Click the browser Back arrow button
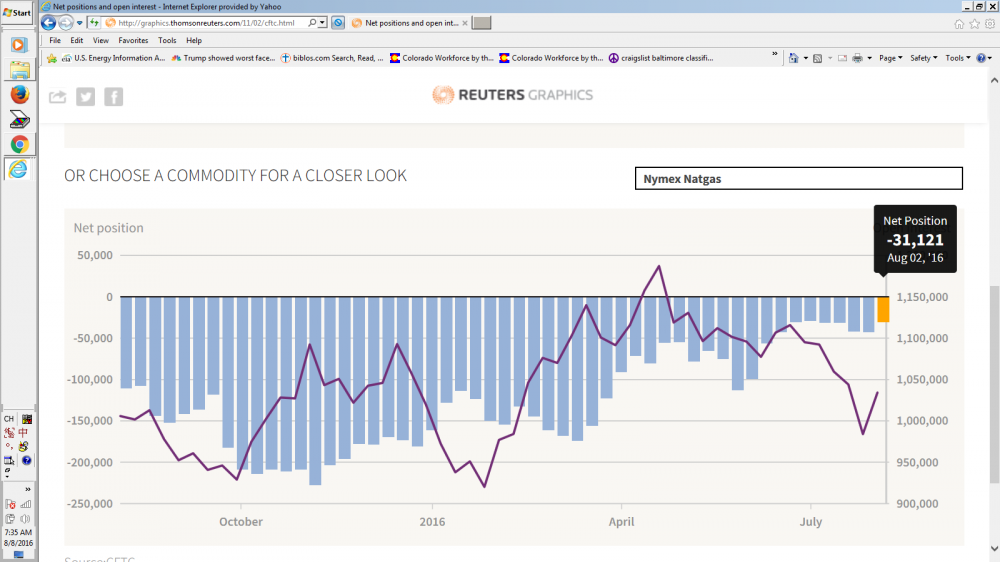 click(49, 22)
